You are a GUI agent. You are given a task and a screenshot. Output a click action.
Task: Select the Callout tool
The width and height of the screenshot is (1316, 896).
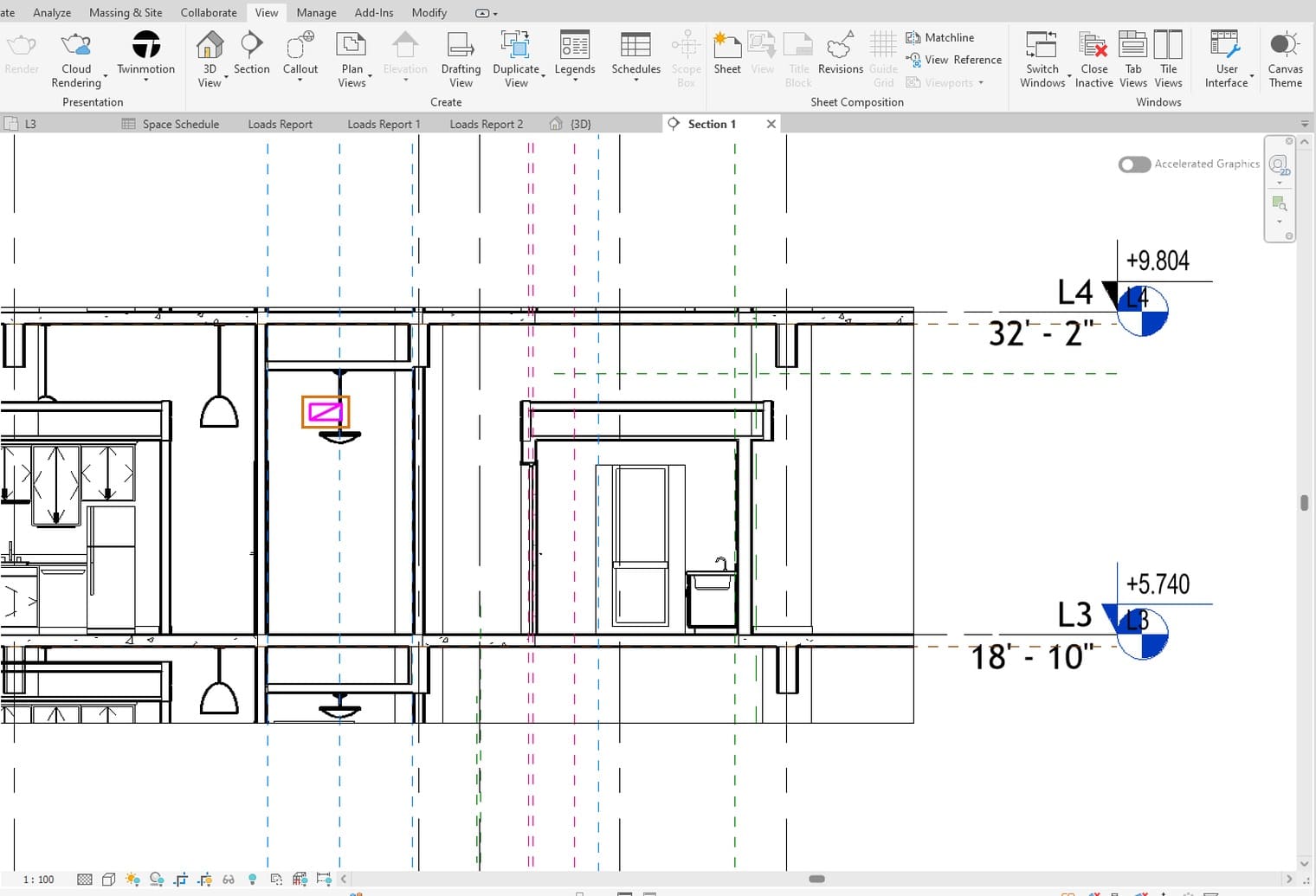pyautogui.click(x=300, y=52)
